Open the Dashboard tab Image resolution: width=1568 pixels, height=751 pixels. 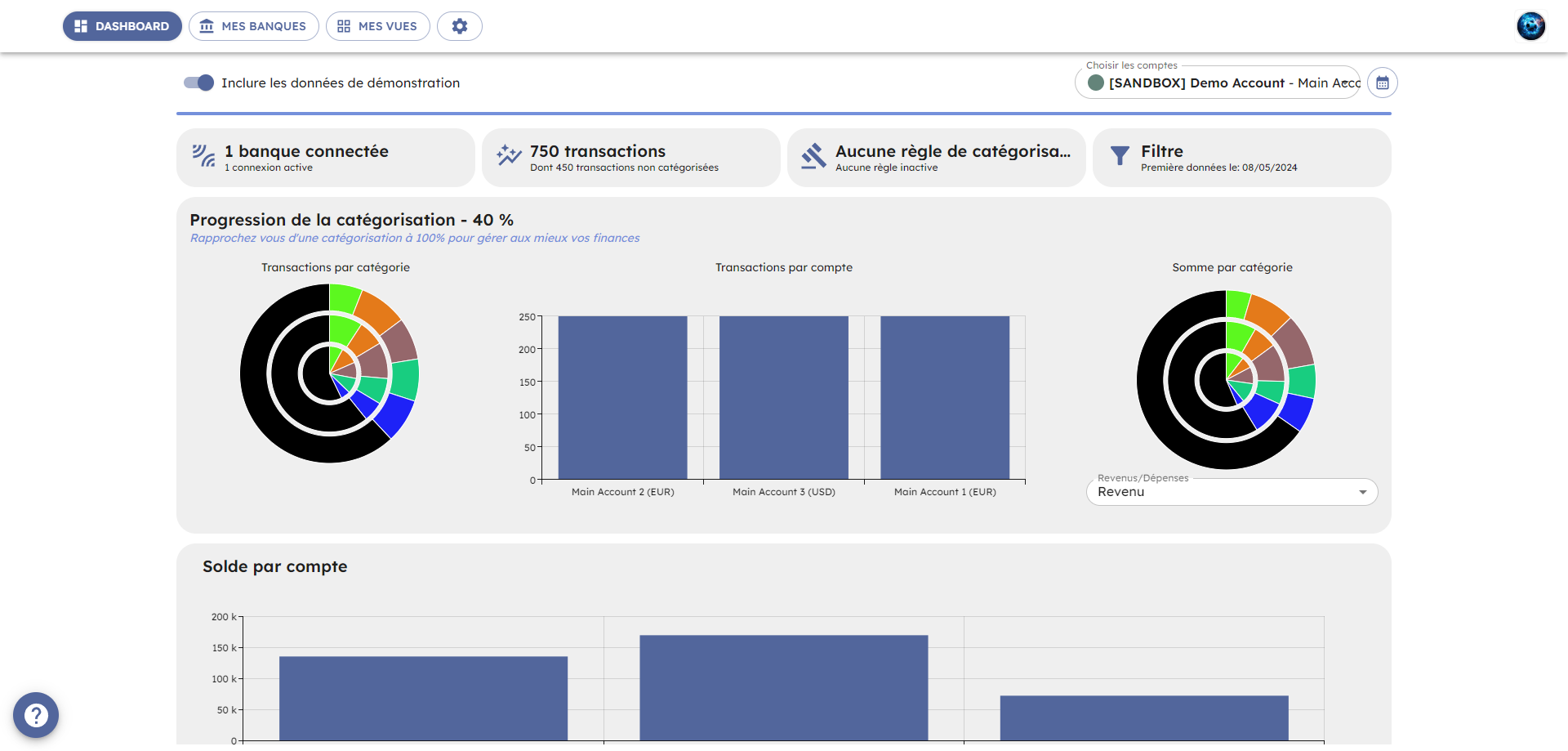(122, 26)
